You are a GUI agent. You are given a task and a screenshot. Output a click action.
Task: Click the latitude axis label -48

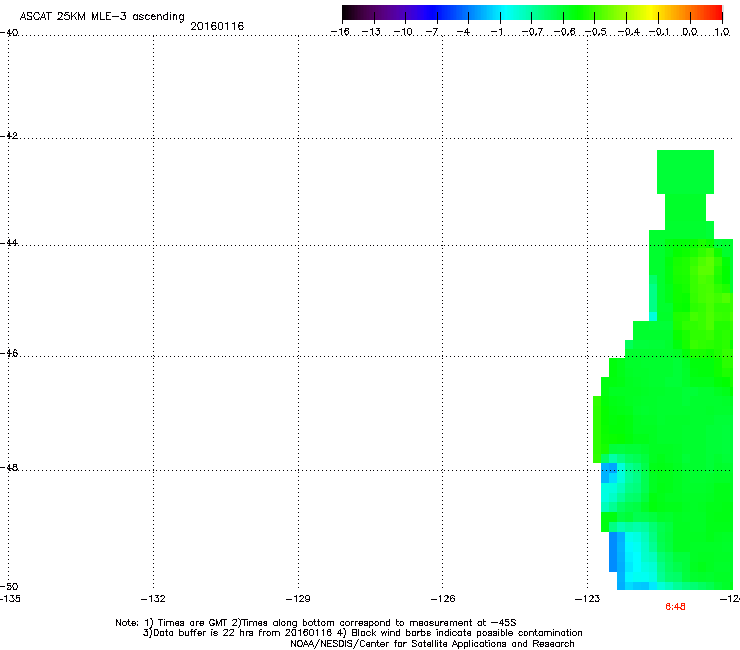9,467
